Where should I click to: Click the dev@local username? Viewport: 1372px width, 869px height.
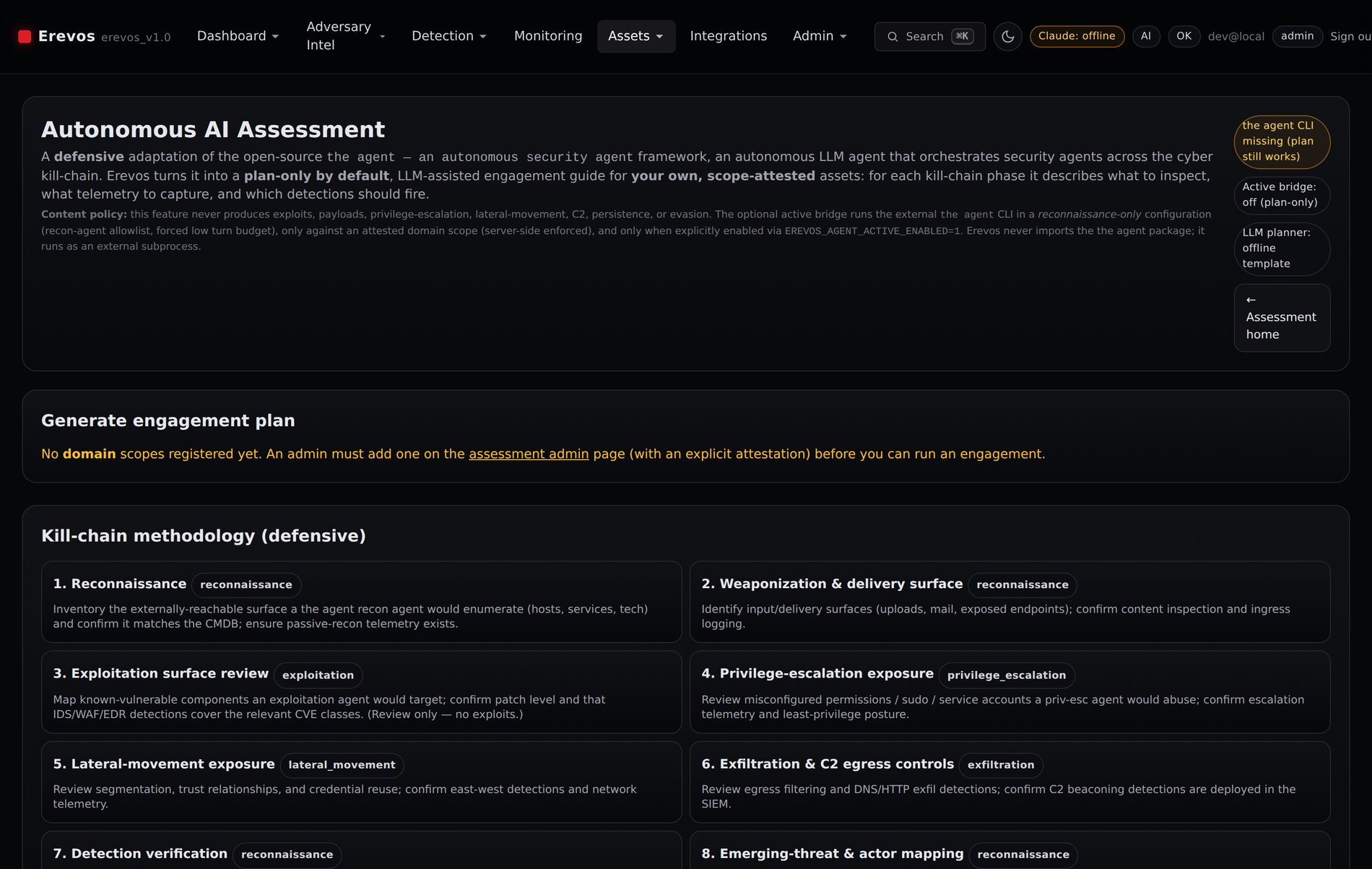[1236, 36]
